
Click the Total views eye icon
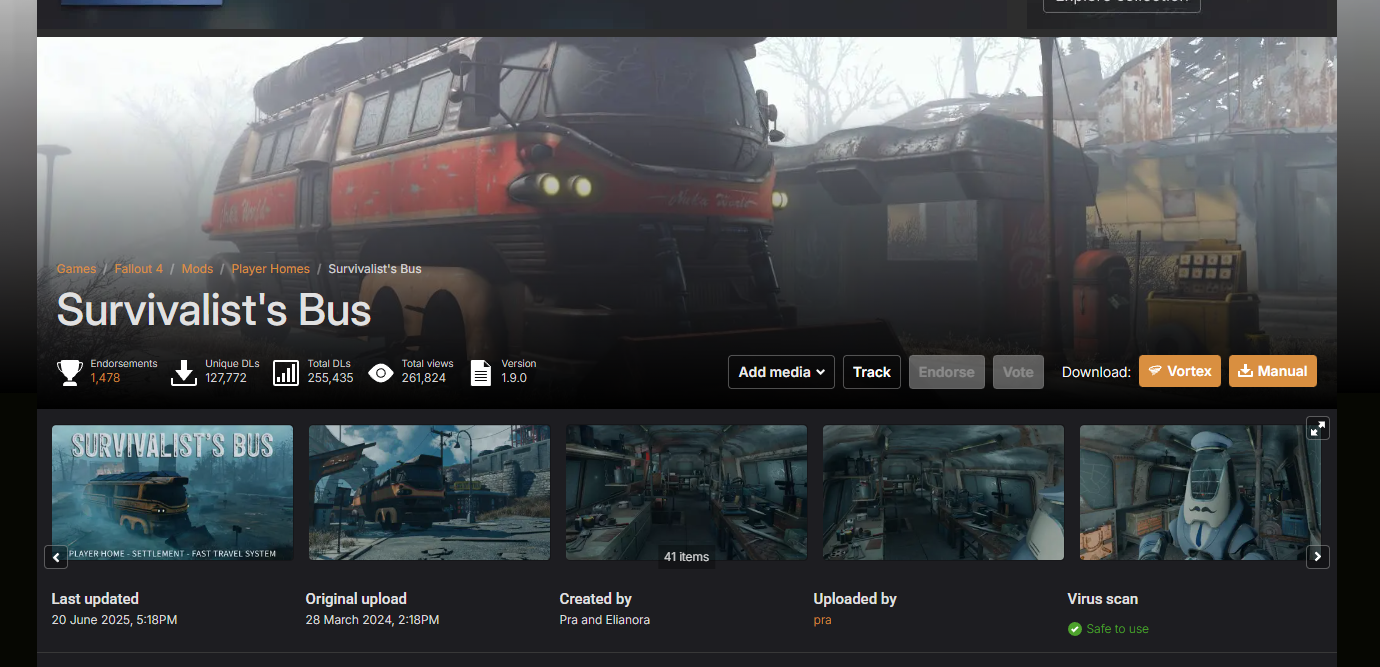(381, 373)
